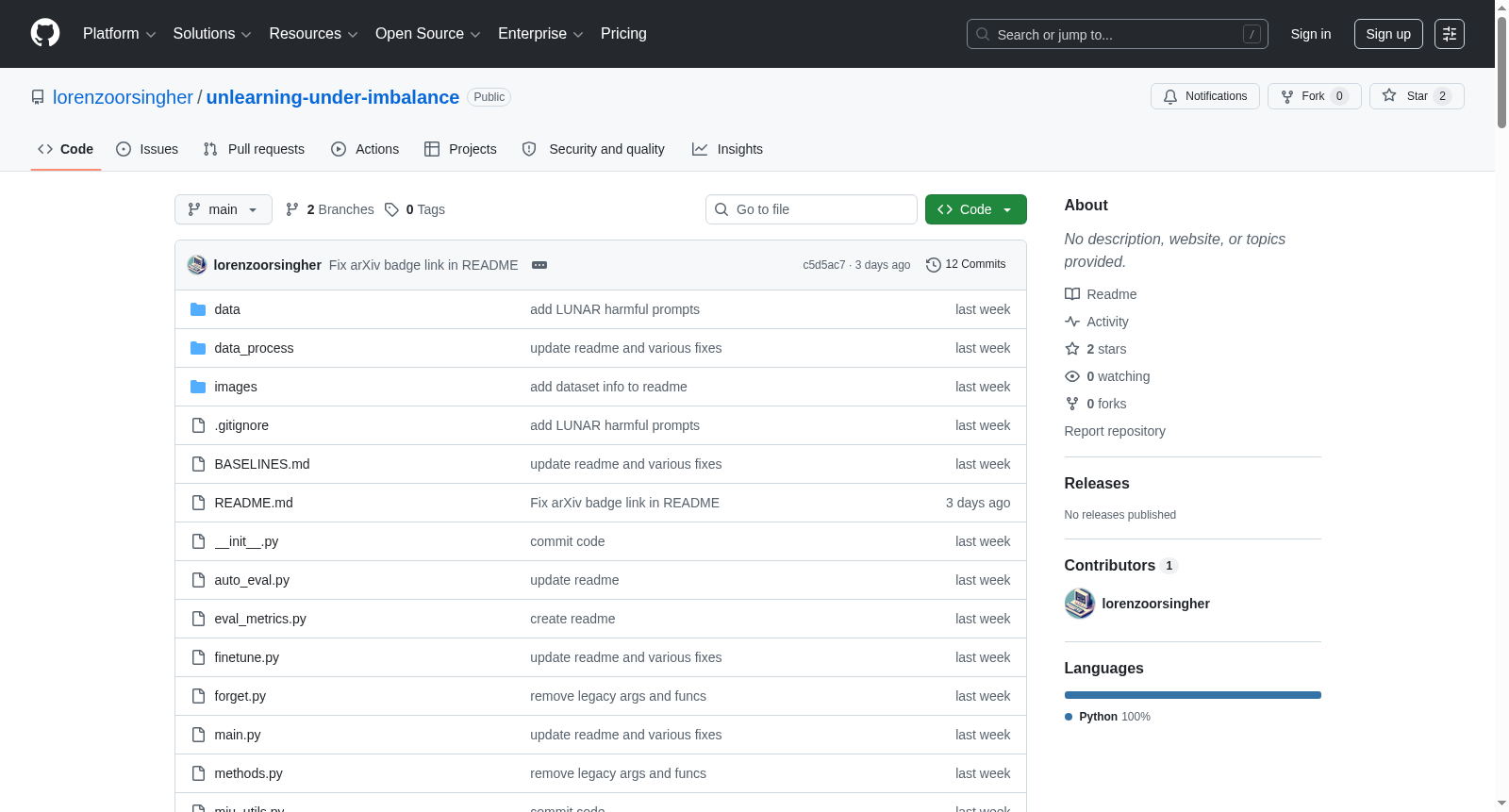Image resolution: width=1509 pixels, height=812 pixels.
Task: Click the README.md file icon
Action: 198,503
